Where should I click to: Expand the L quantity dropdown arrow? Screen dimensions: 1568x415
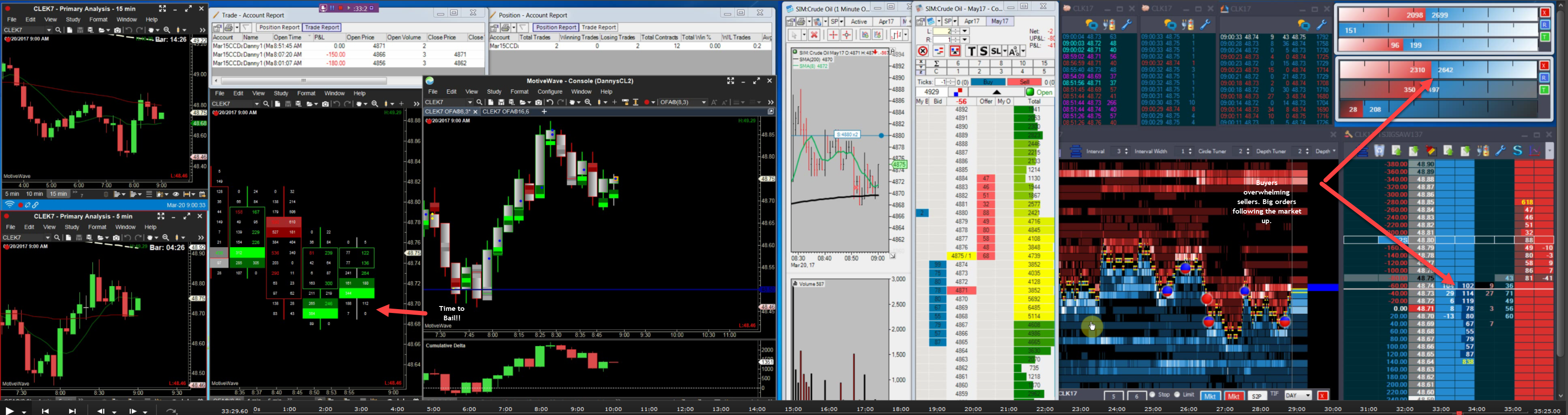coord(964,31)
